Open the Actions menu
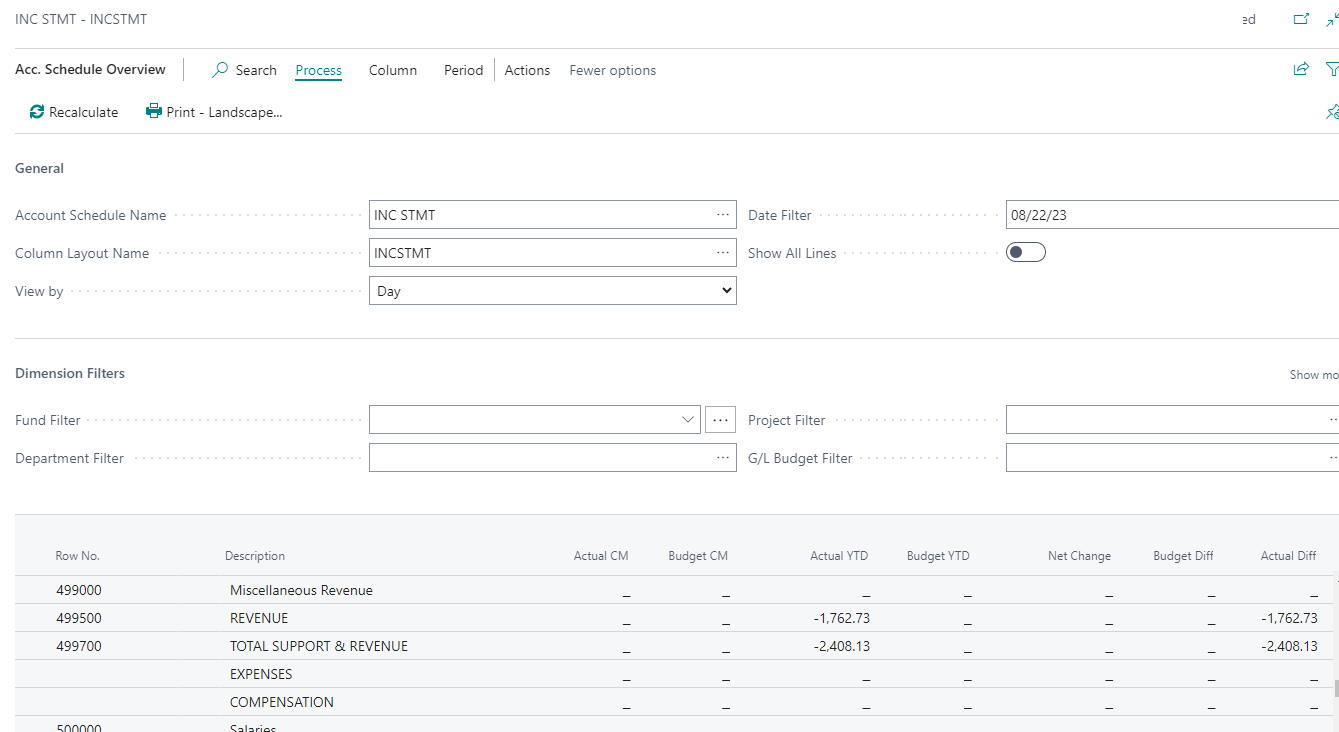Image resolution: width=1339 pixels, height=732 pixels. click(527, 70)
